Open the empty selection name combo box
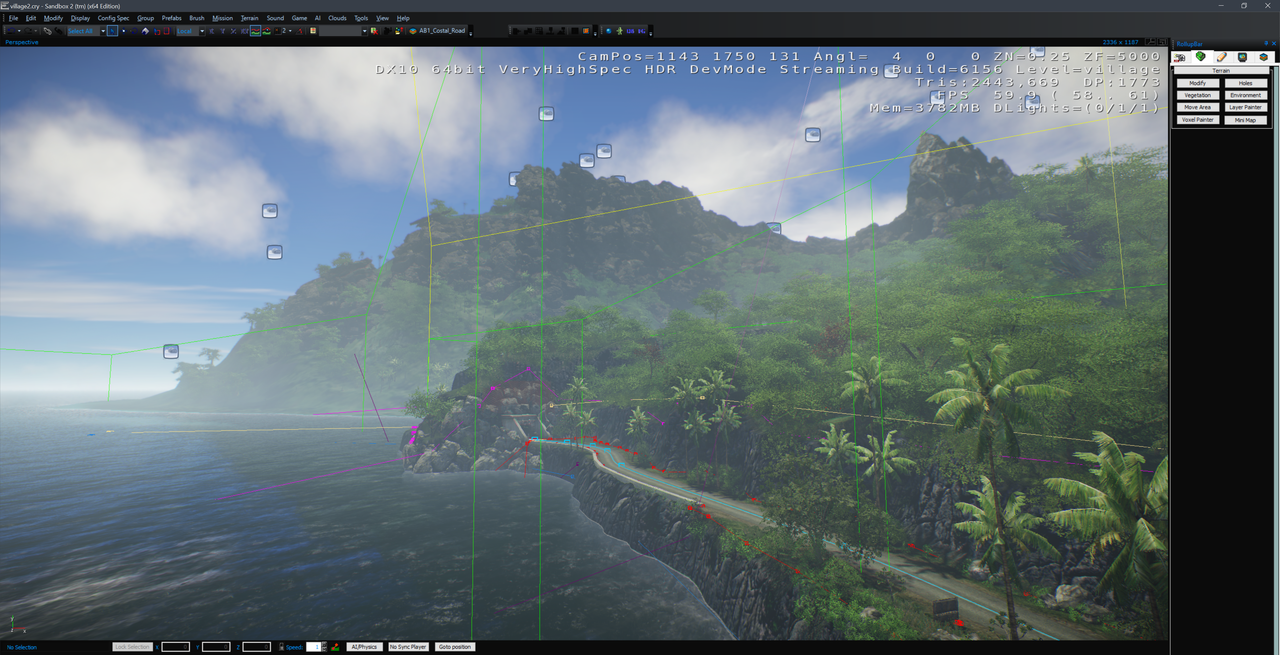The image size is (1280, 655). (343, 31)
